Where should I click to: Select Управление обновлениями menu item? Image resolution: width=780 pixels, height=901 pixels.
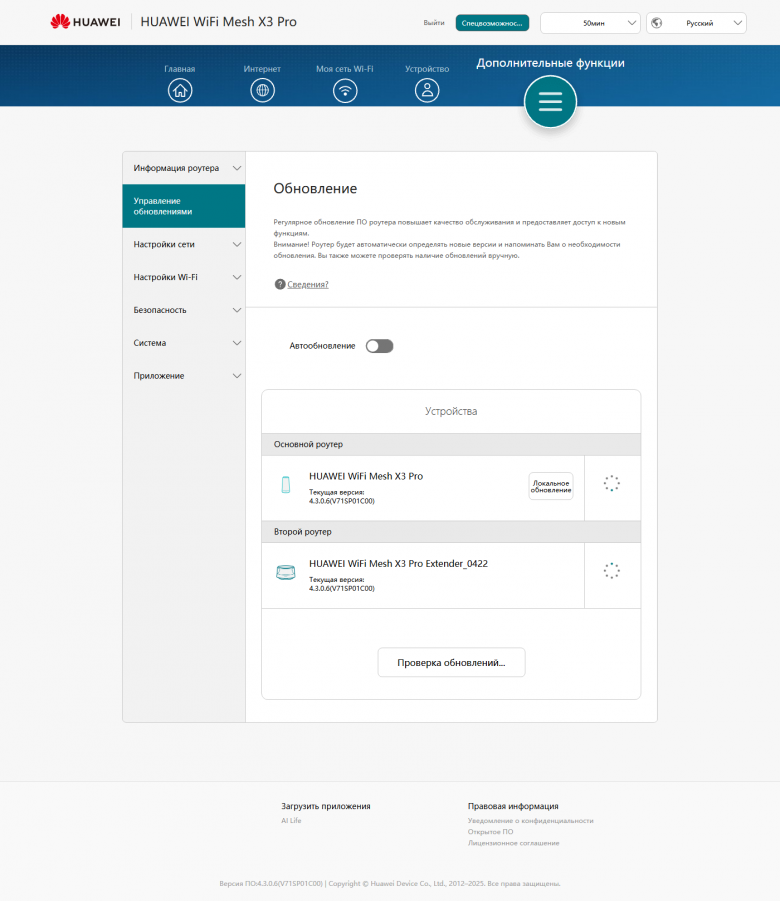184,206
